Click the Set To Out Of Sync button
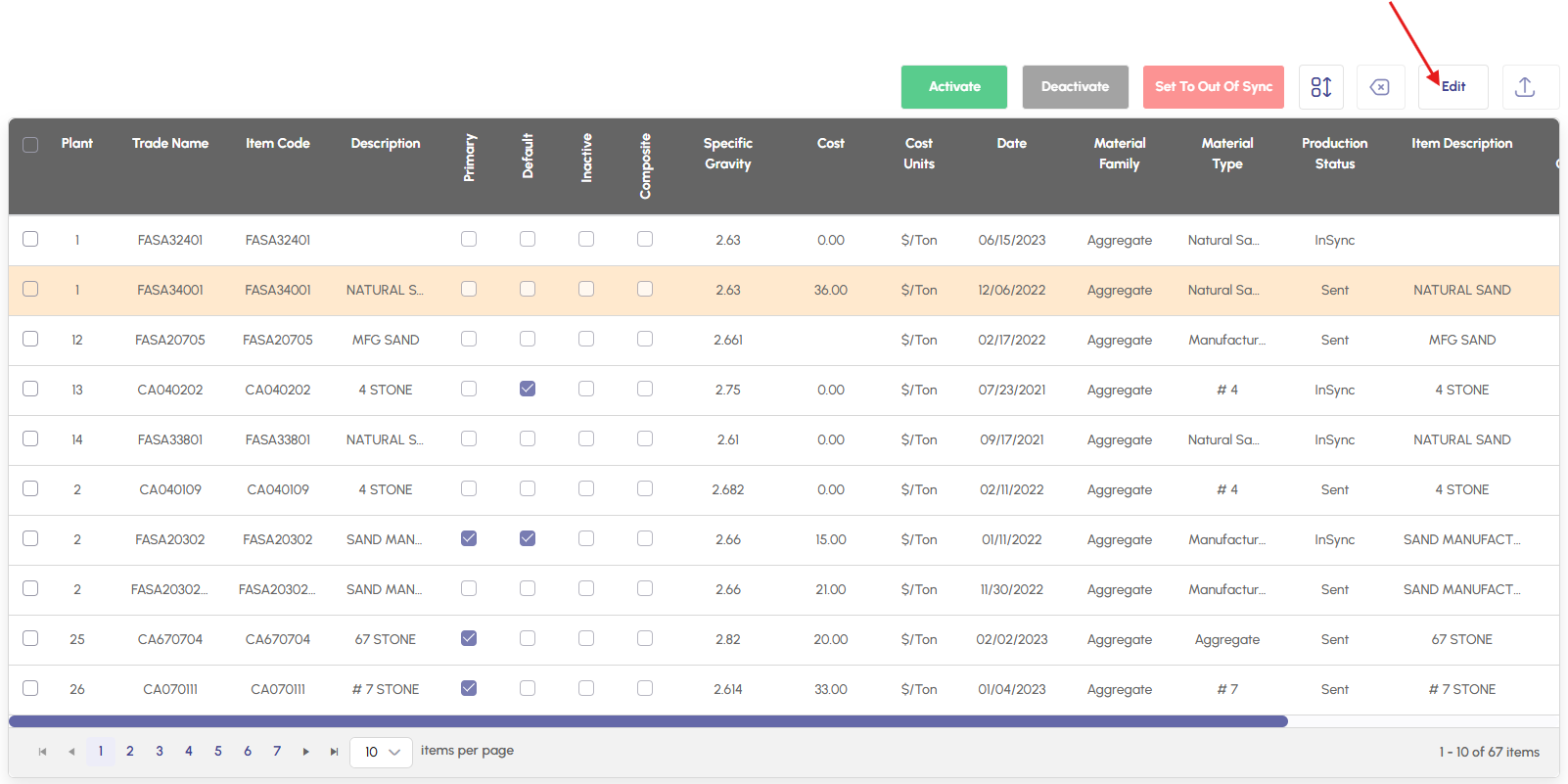This screenshot has width=1568, height=784. tap(1213, 87)
